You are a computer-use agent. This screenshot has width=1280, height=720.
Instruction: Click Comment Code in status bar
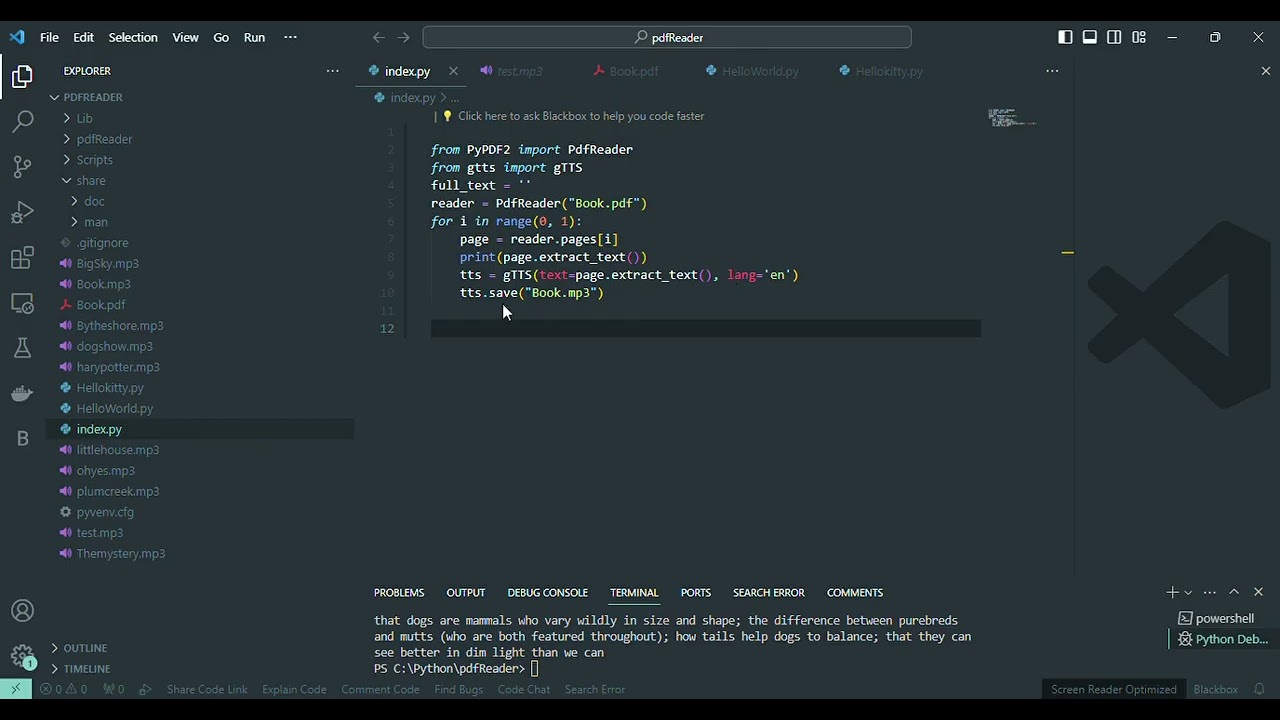tap(380, 689)
